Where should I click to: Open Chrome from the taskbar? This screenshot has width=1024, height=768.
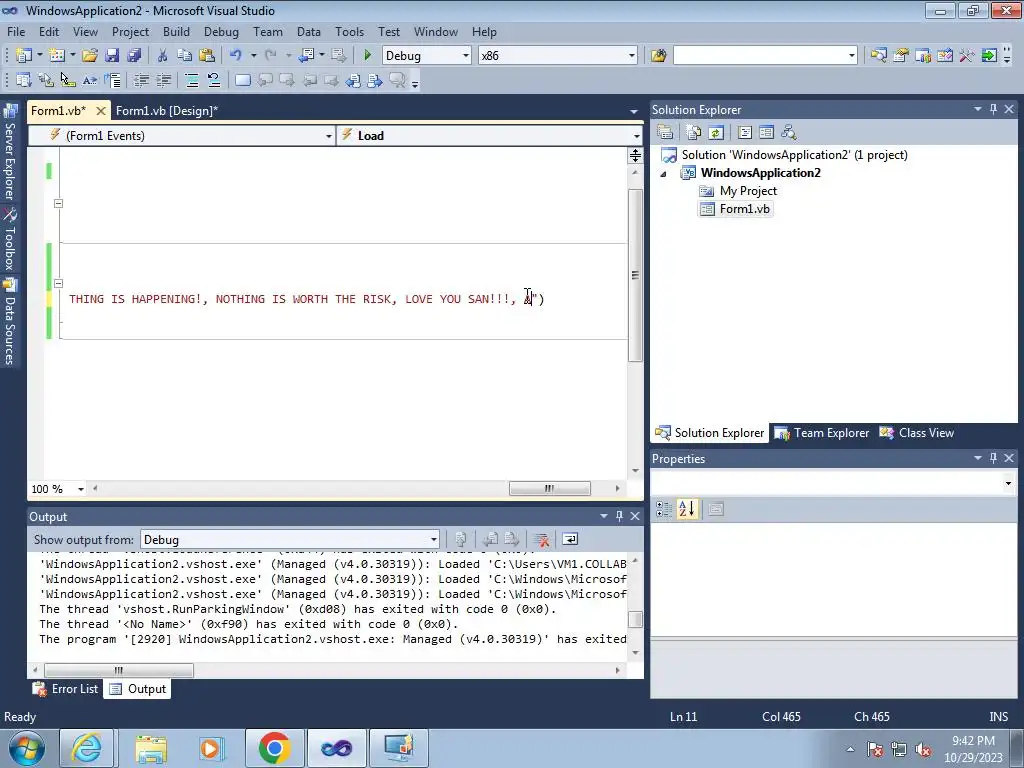point(274,748)
